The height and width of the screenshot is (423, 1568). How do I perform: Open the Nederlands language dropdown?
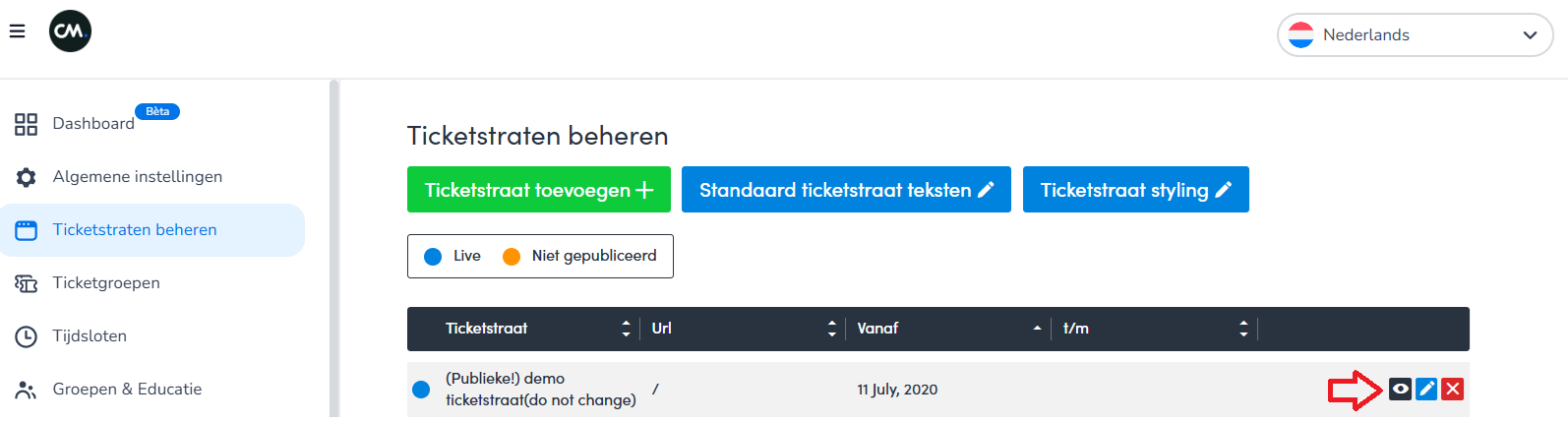click(1415, 35)
